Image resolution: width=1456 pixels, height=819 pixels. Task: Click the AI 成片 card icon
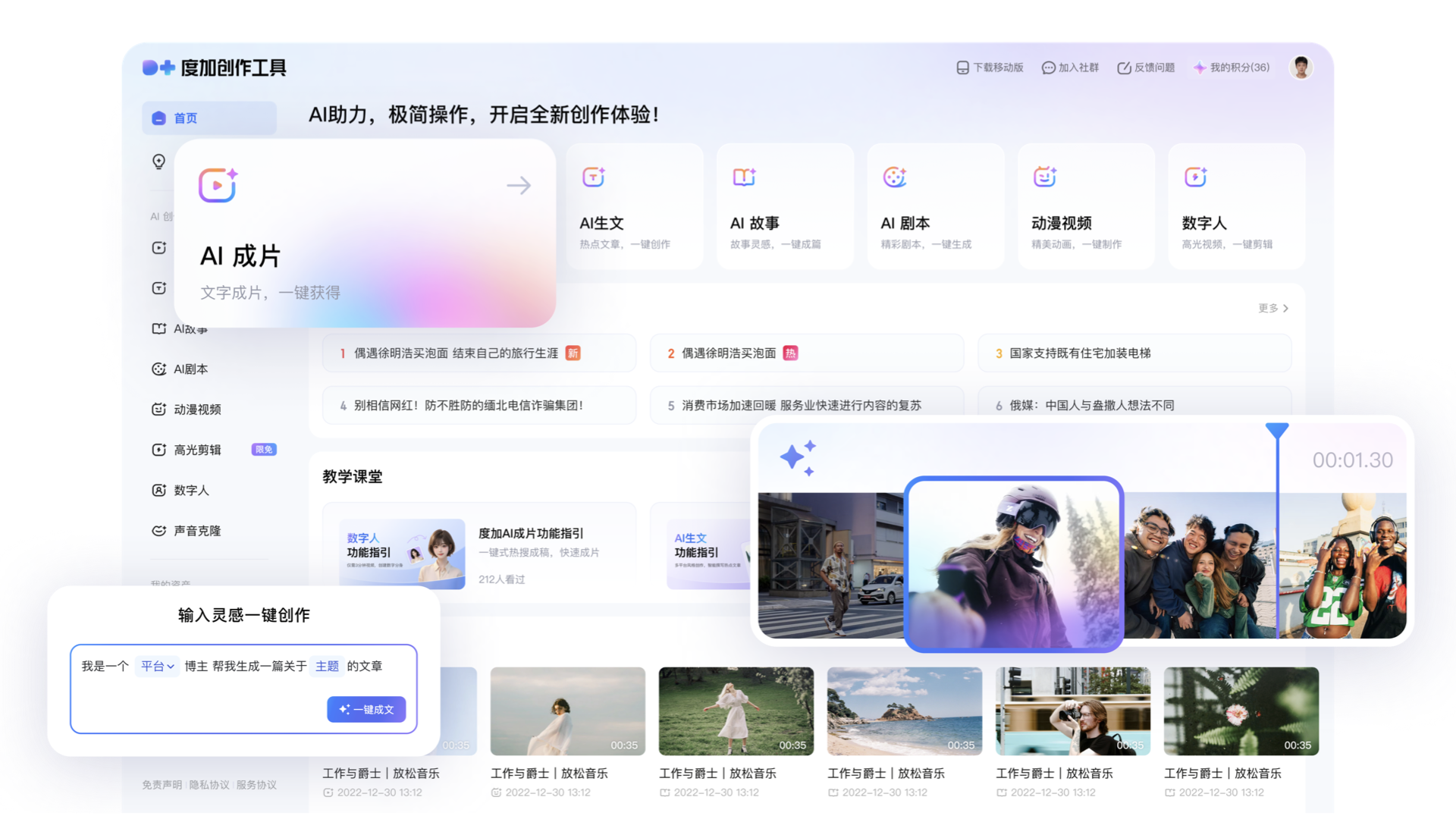[x=218, y=185]
